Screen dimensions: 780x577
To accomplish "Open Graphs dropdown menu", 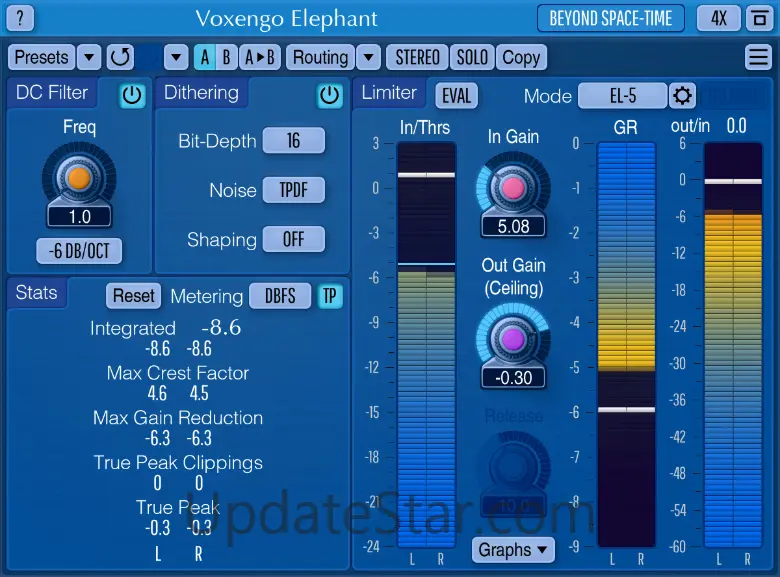I will point(513,550).
